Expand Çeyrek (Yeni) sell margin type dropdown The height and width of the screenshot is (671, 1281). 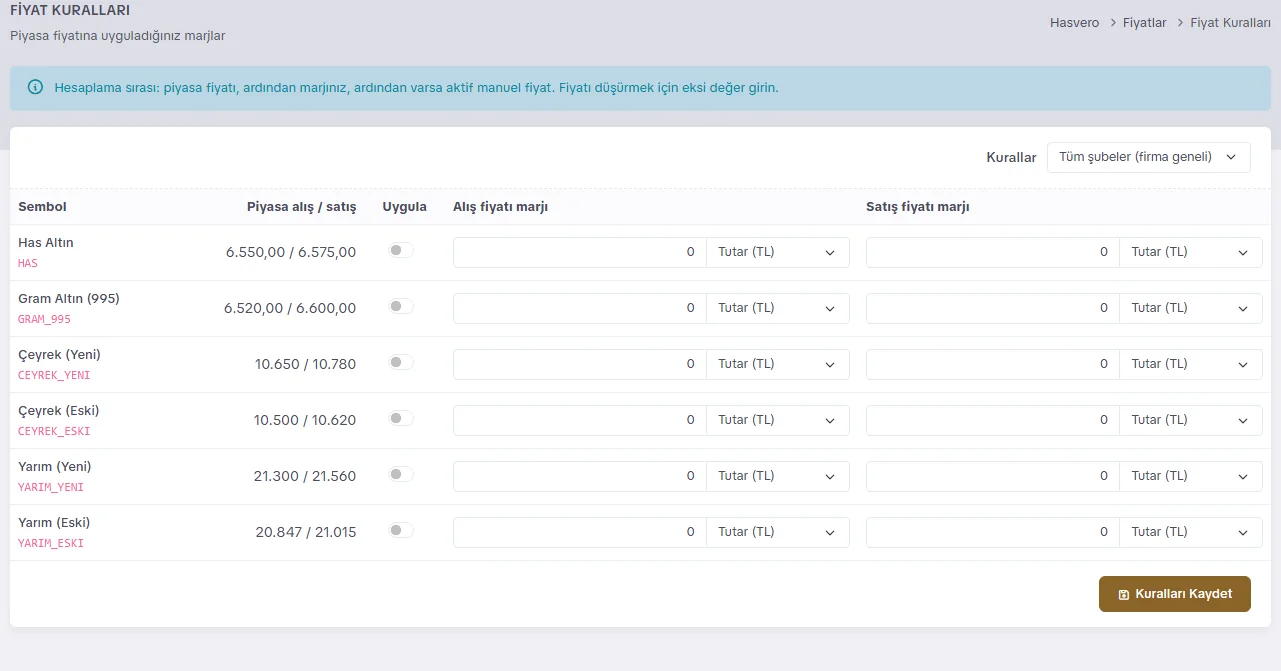pyautogui.click(x=1191, y=364)
